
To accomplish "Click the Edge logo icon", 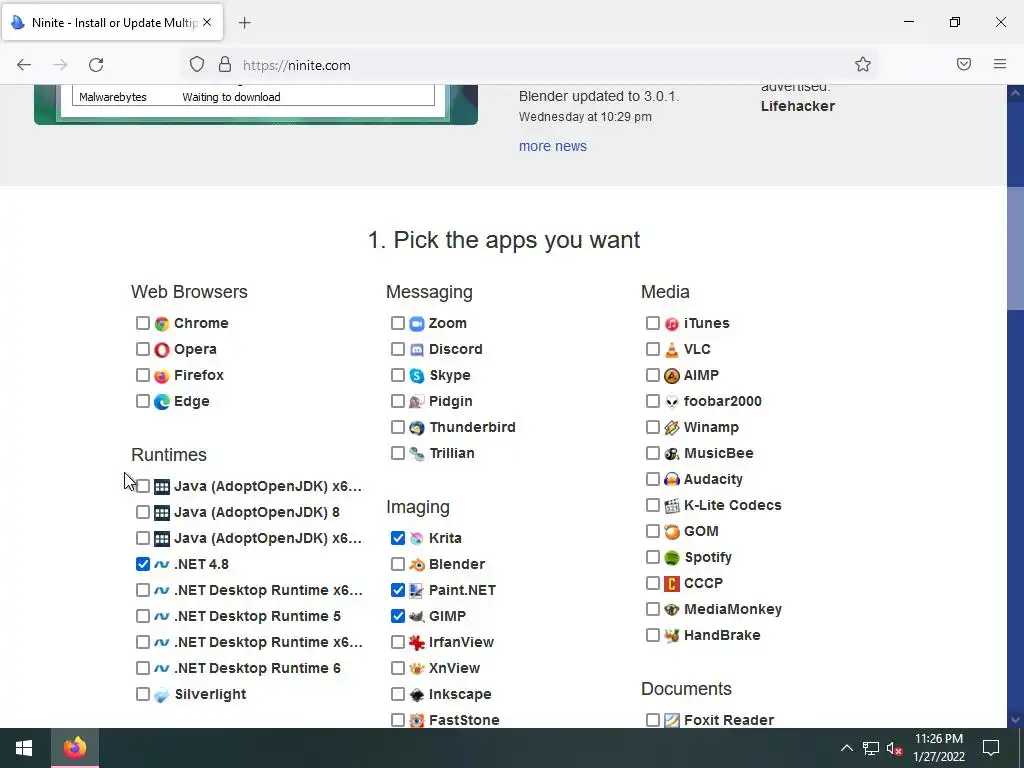I will (x=161, y=402).
